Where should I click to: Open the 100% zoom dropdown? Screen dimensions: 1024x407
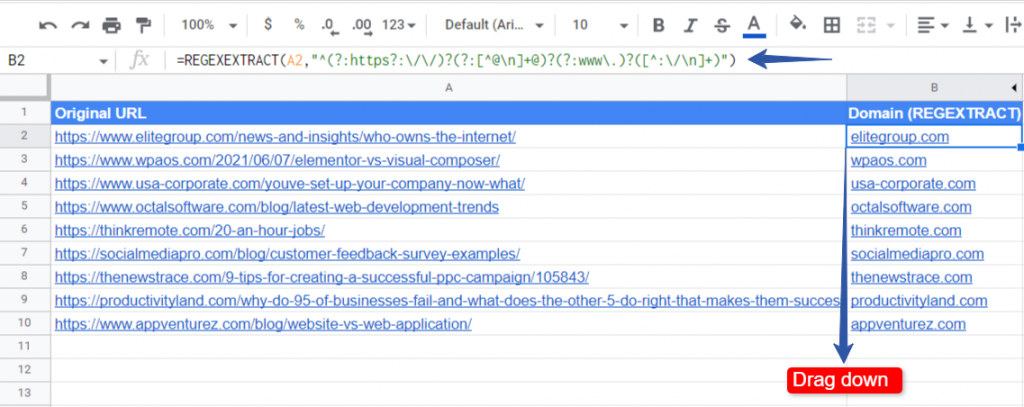point(209,25)
